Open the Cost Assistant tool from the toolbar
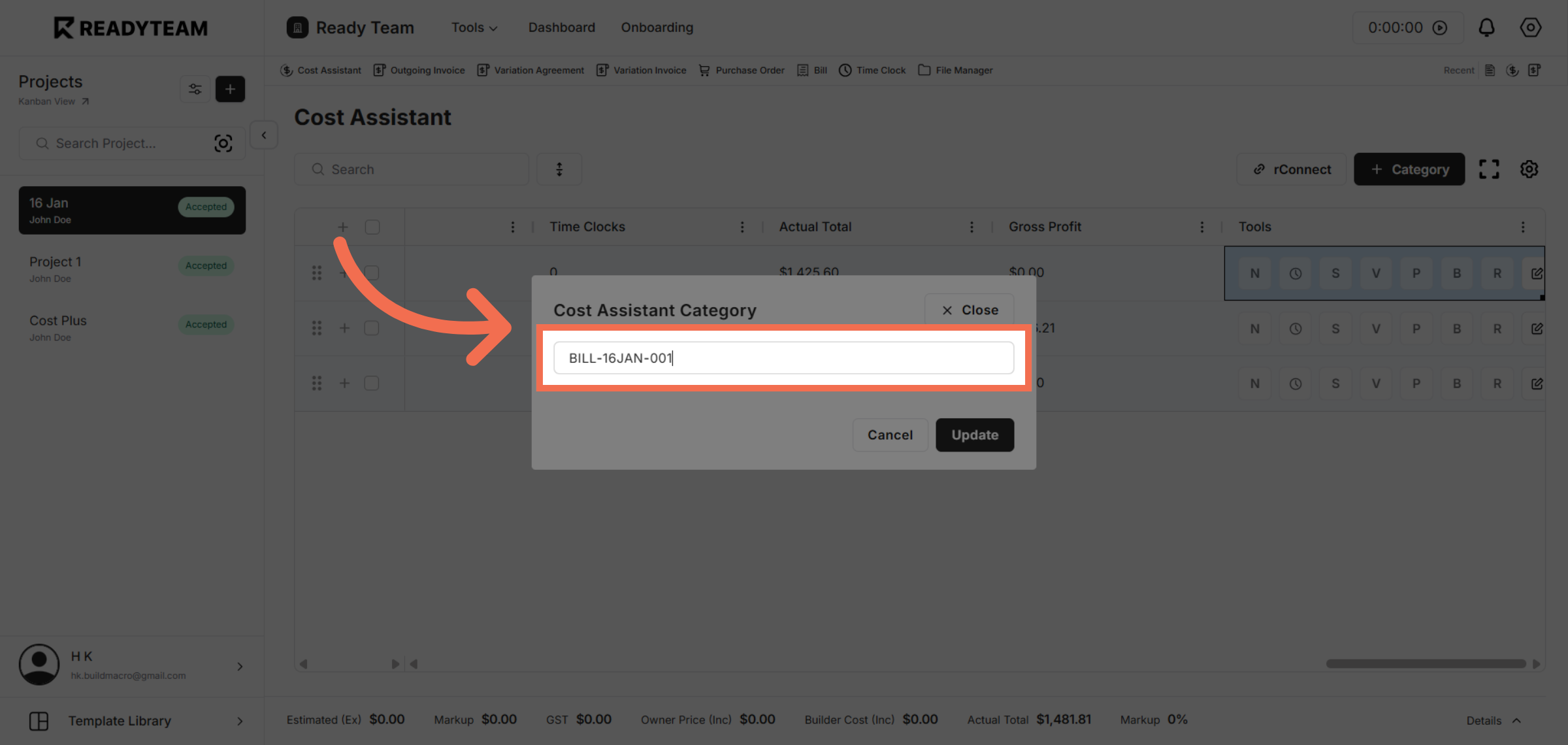The height and width of the screenshot is (745, 1568). [x=320, y=70]
